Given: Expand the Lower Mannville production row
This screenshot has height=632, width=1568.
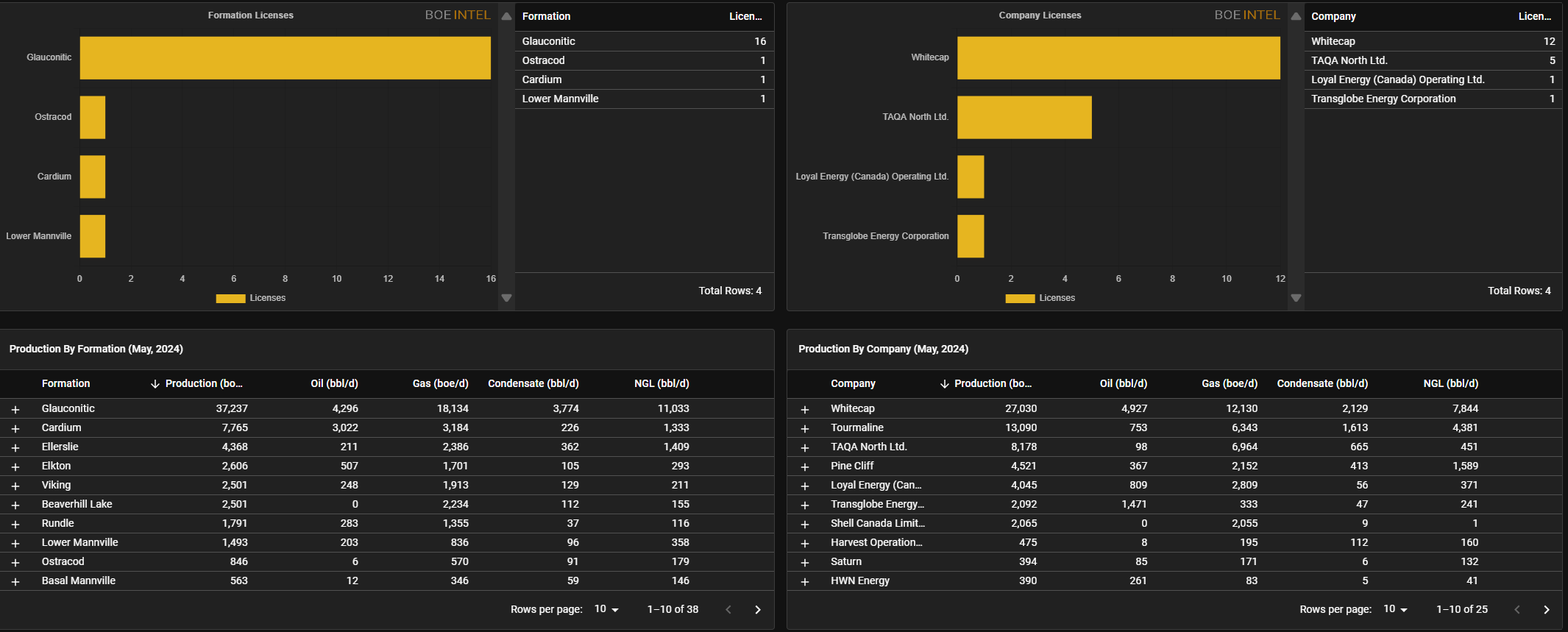Looking at the screenshot, I should (15, 543).
